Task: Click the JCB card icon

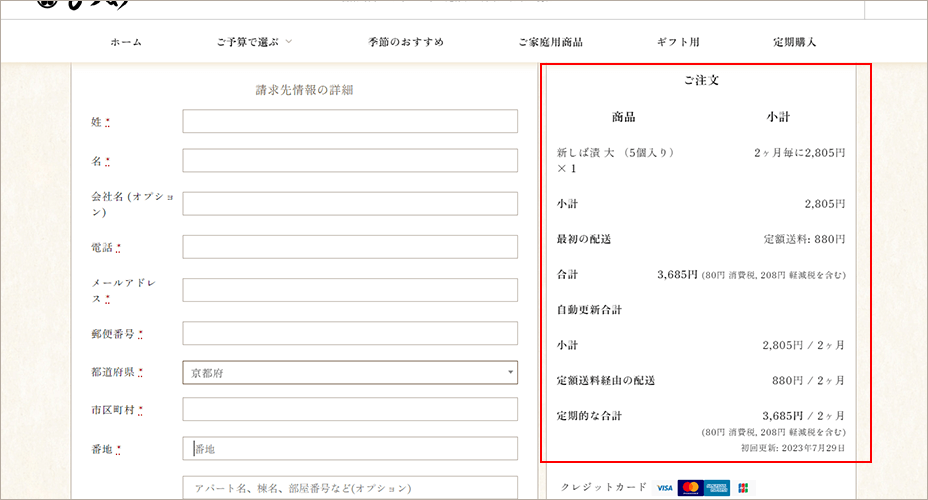Action: [743, 488]
